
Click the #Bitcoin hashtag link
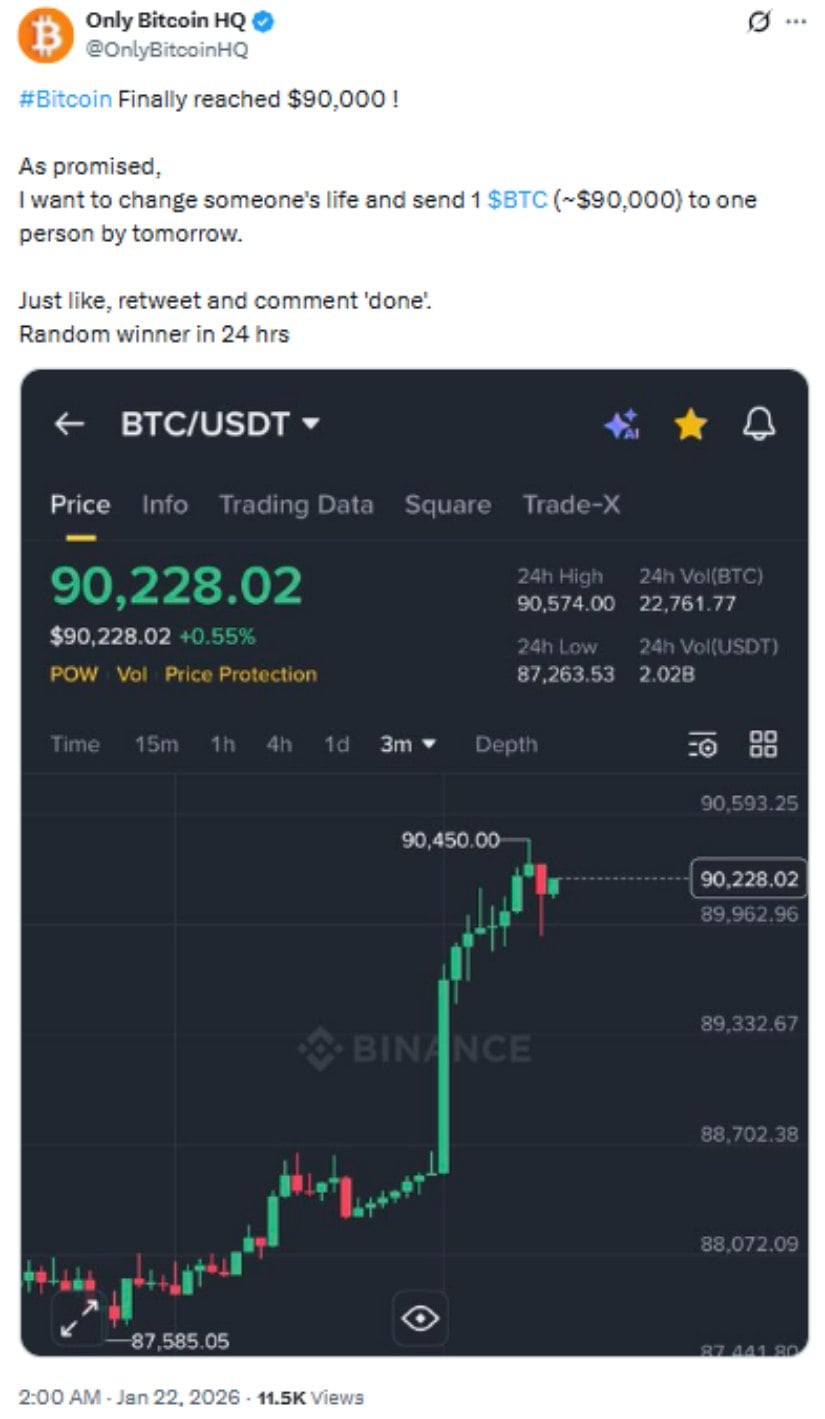[x=65, y=100]
